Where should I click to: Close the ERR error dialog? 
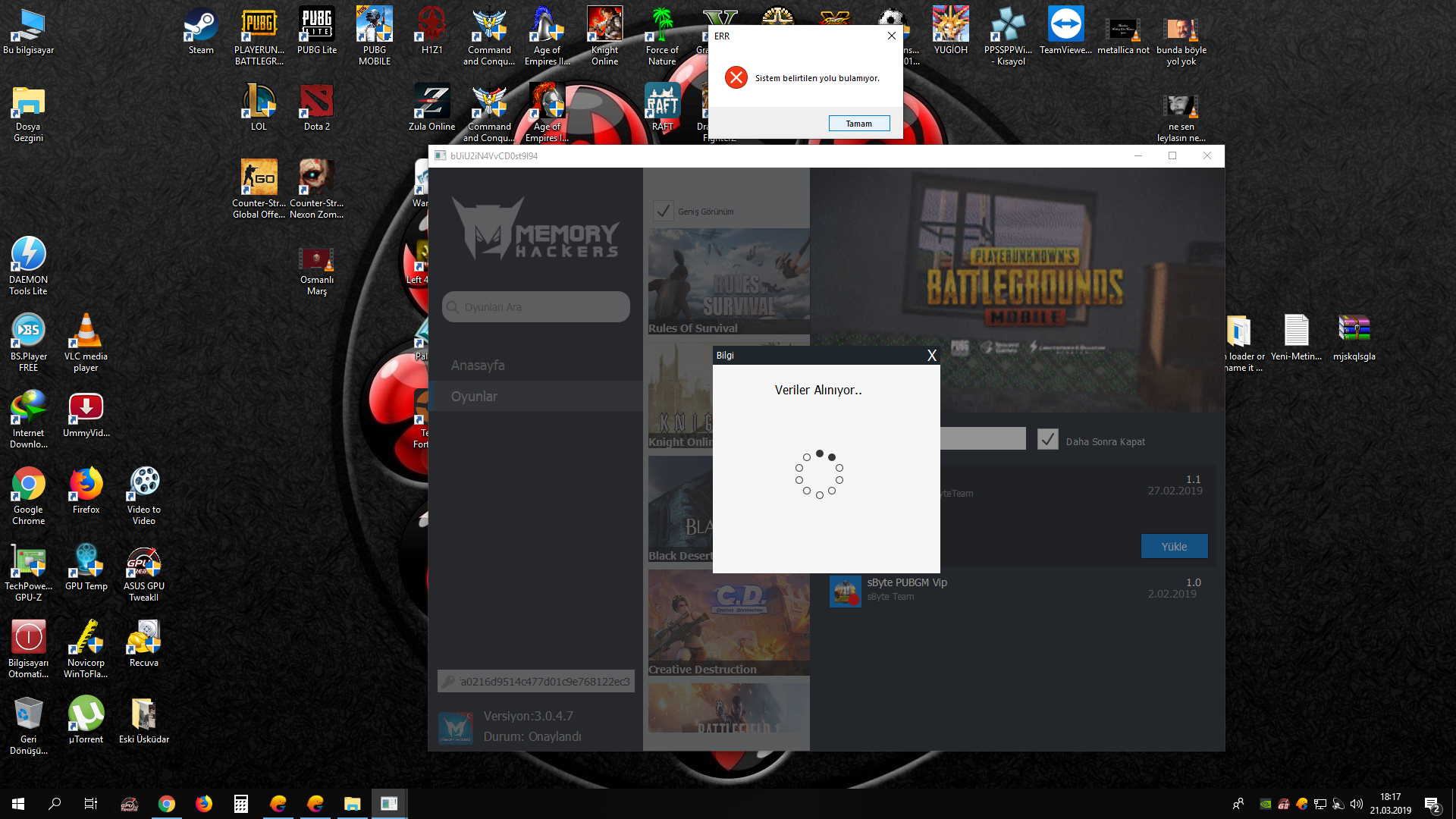point(891,36)
